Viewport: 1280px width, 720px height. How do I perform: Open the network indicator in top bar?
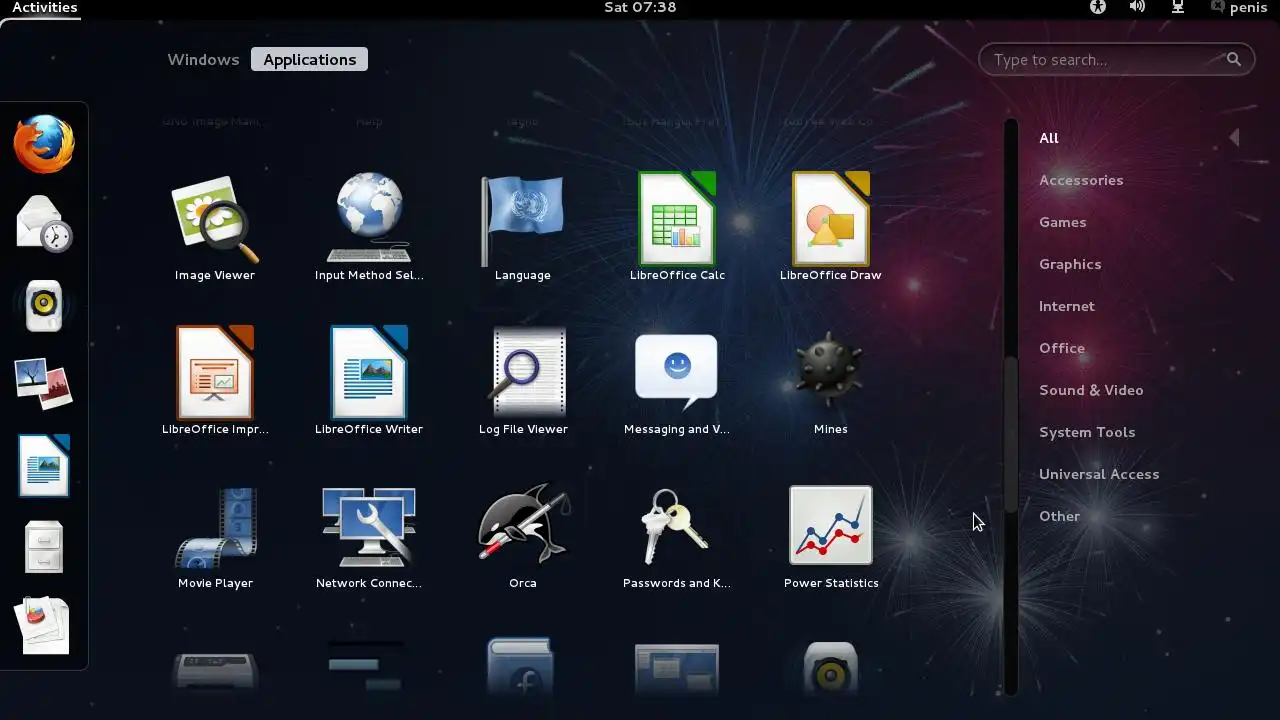1178,7
